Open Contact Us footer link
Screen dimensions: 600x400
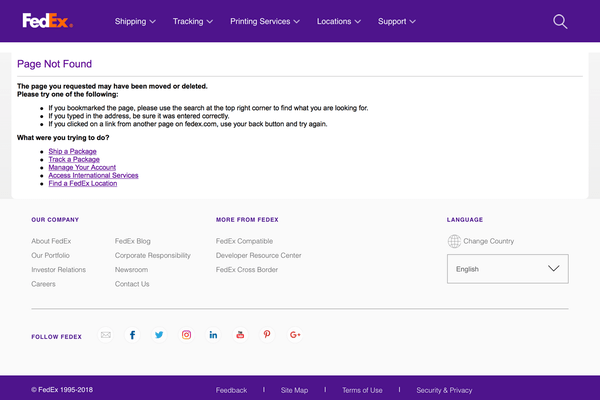click(132, 284)
